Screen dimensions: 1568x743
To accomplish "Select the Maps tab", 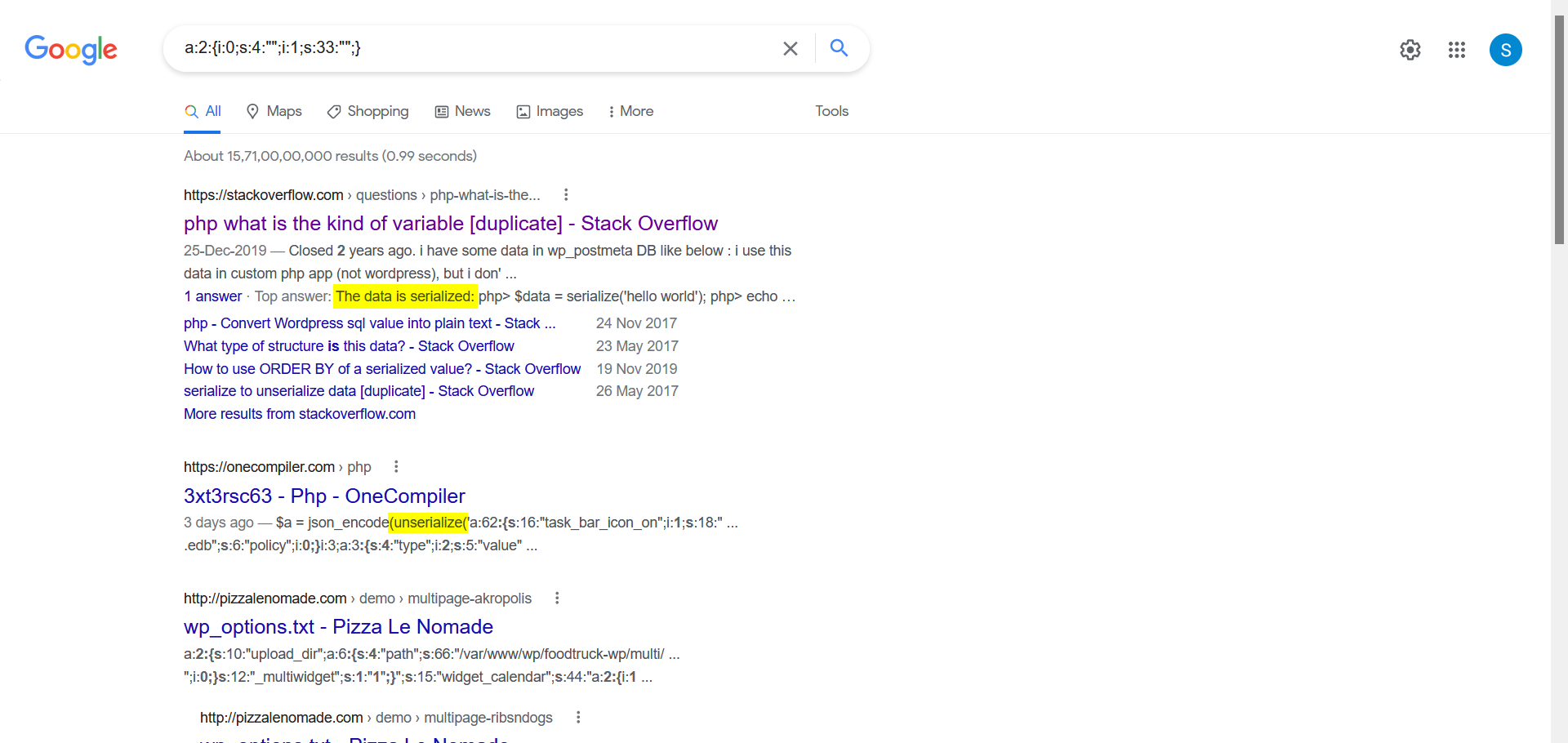I will click(274, 111).
